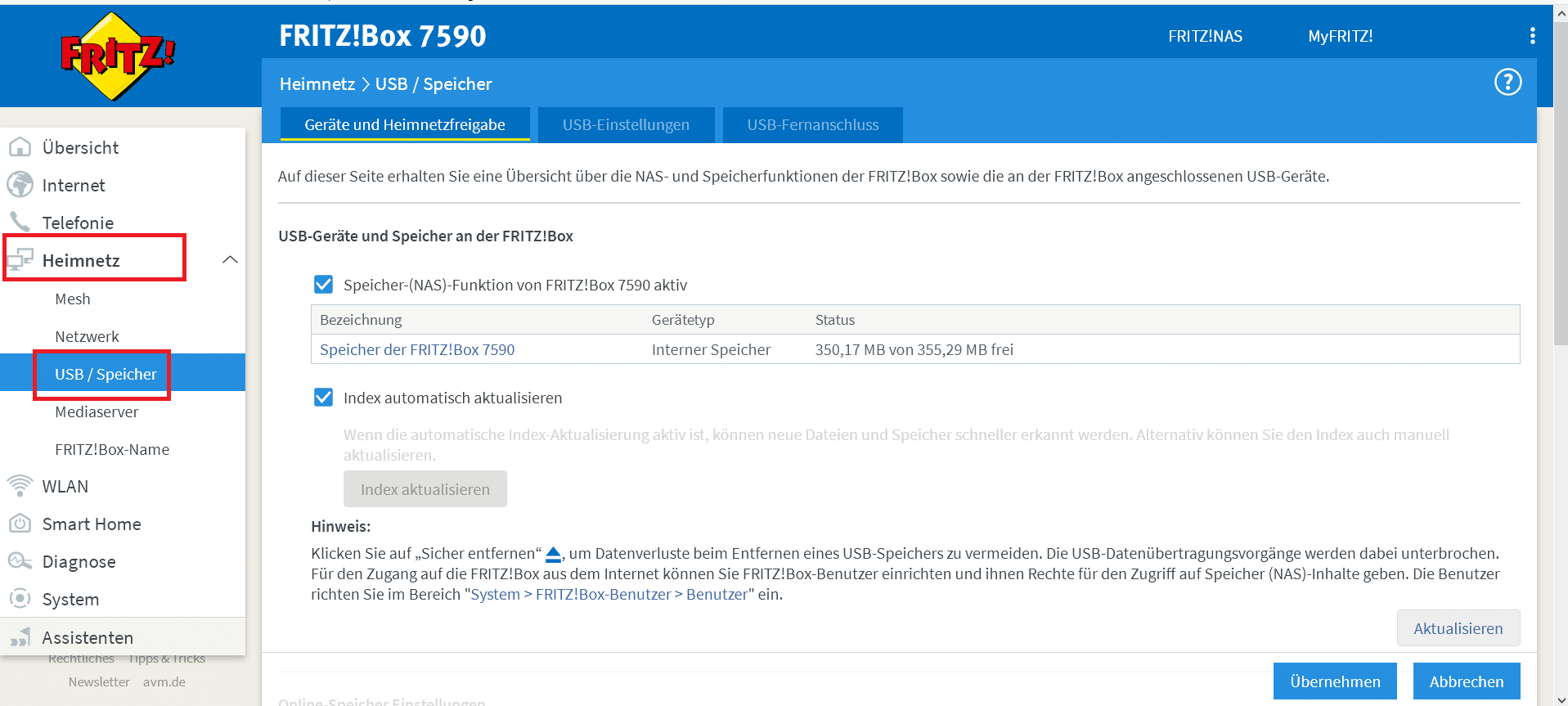This screenshot has height=706, width=1568.
Task: Toggle Index automatisch aktualisieren checkbox
Action: (x=323, y=397)
